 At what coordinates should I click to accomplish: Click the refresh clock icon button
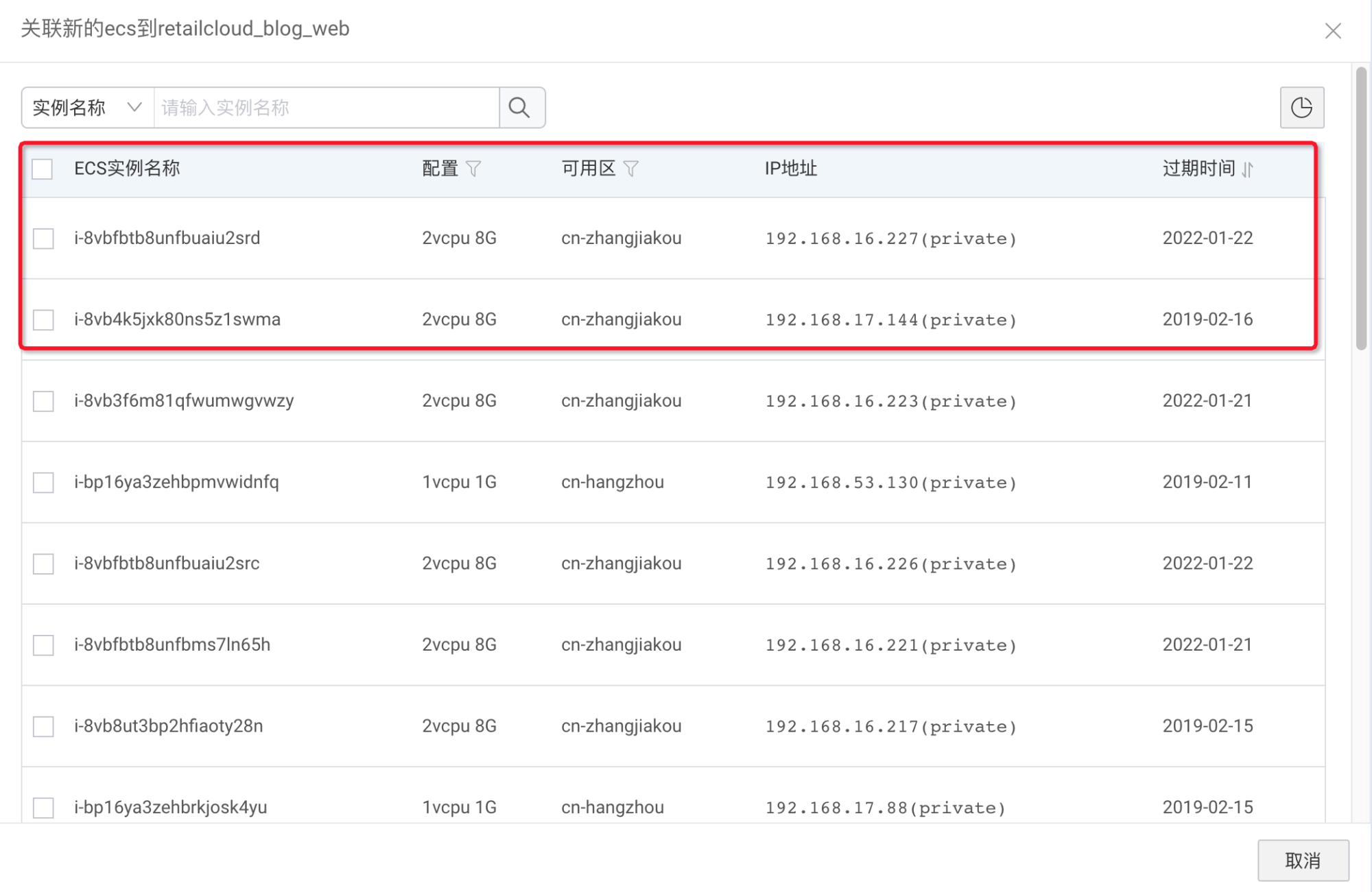(x=1301, y=108)
